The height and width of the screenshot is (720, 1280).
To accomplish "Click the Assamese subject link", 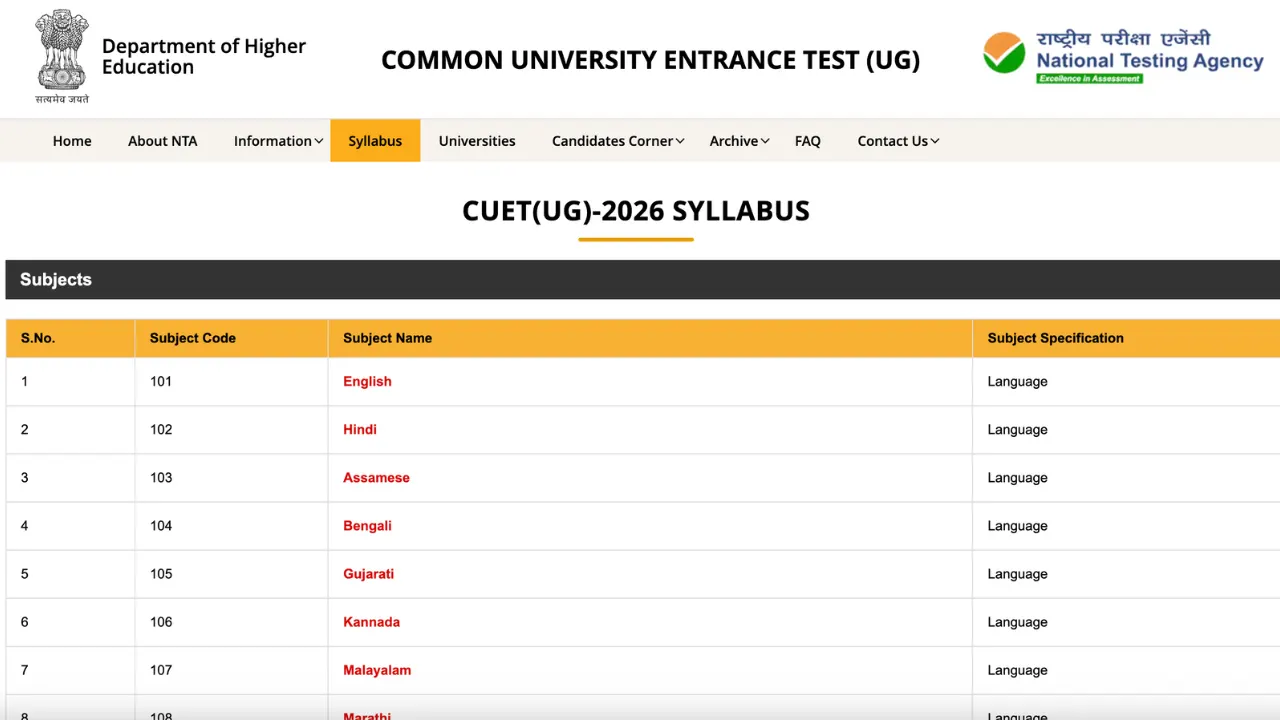I will (x=376, y=477).
